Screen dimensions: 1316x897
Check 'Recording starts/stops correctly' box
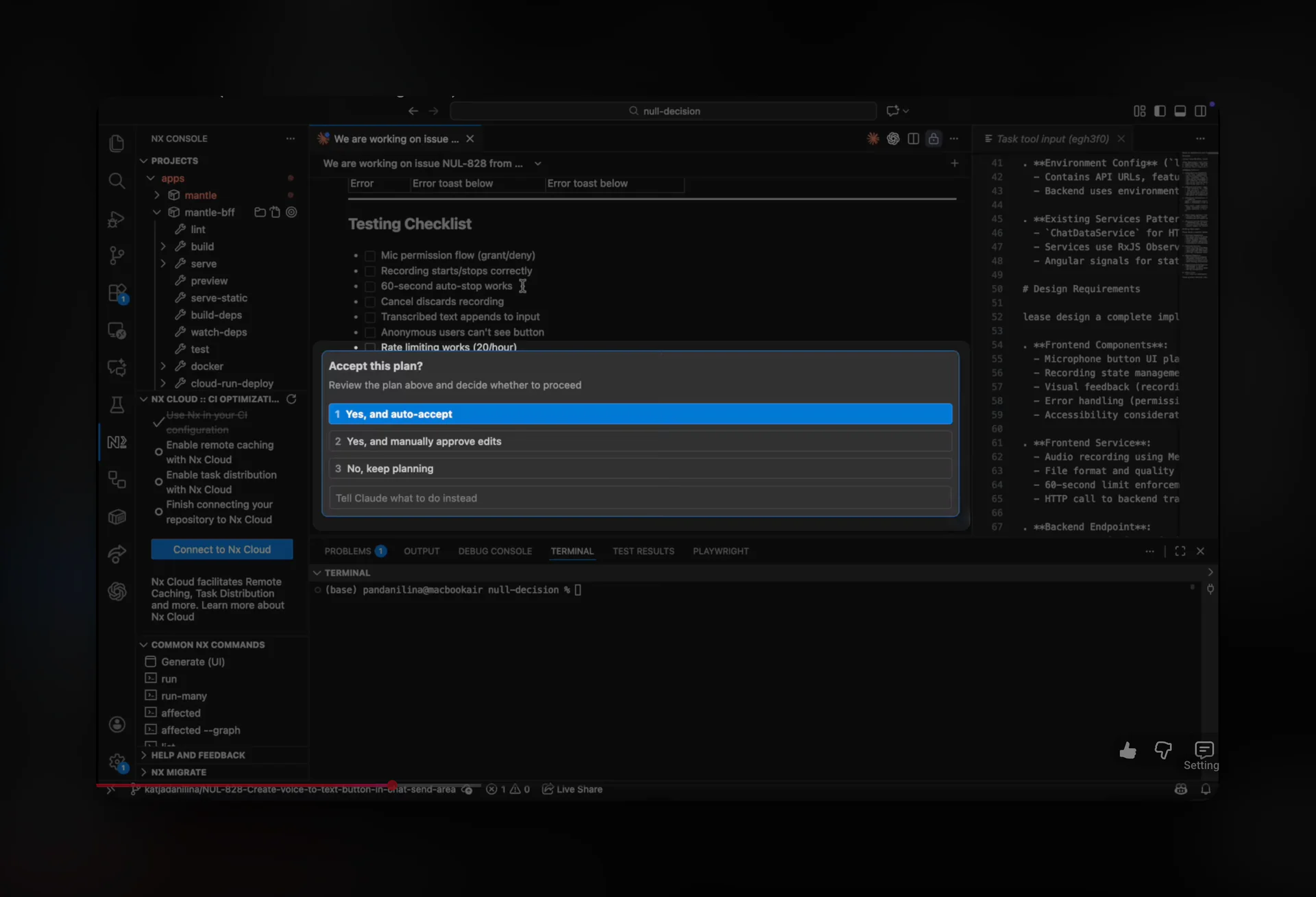point(370,271)
